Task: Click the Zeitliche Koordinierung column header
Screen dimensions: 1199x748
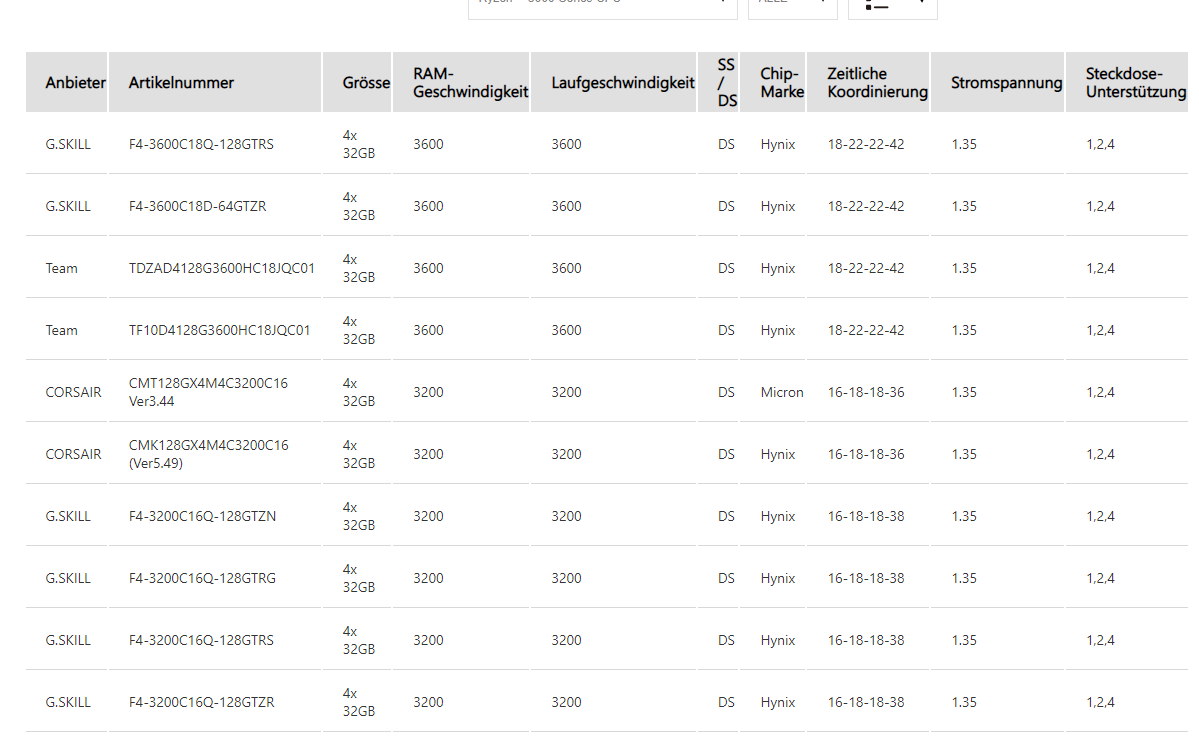Action: [868, 83]
